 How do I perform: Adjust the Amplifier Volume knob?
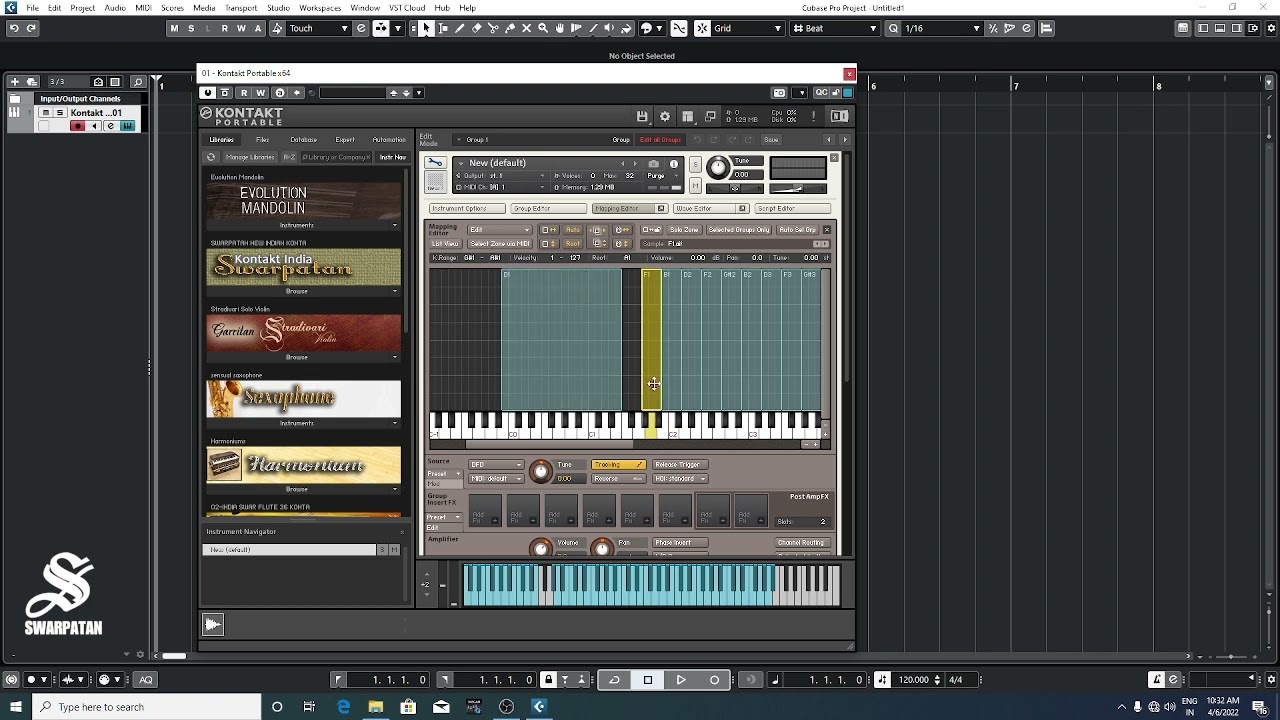[540, 548]
